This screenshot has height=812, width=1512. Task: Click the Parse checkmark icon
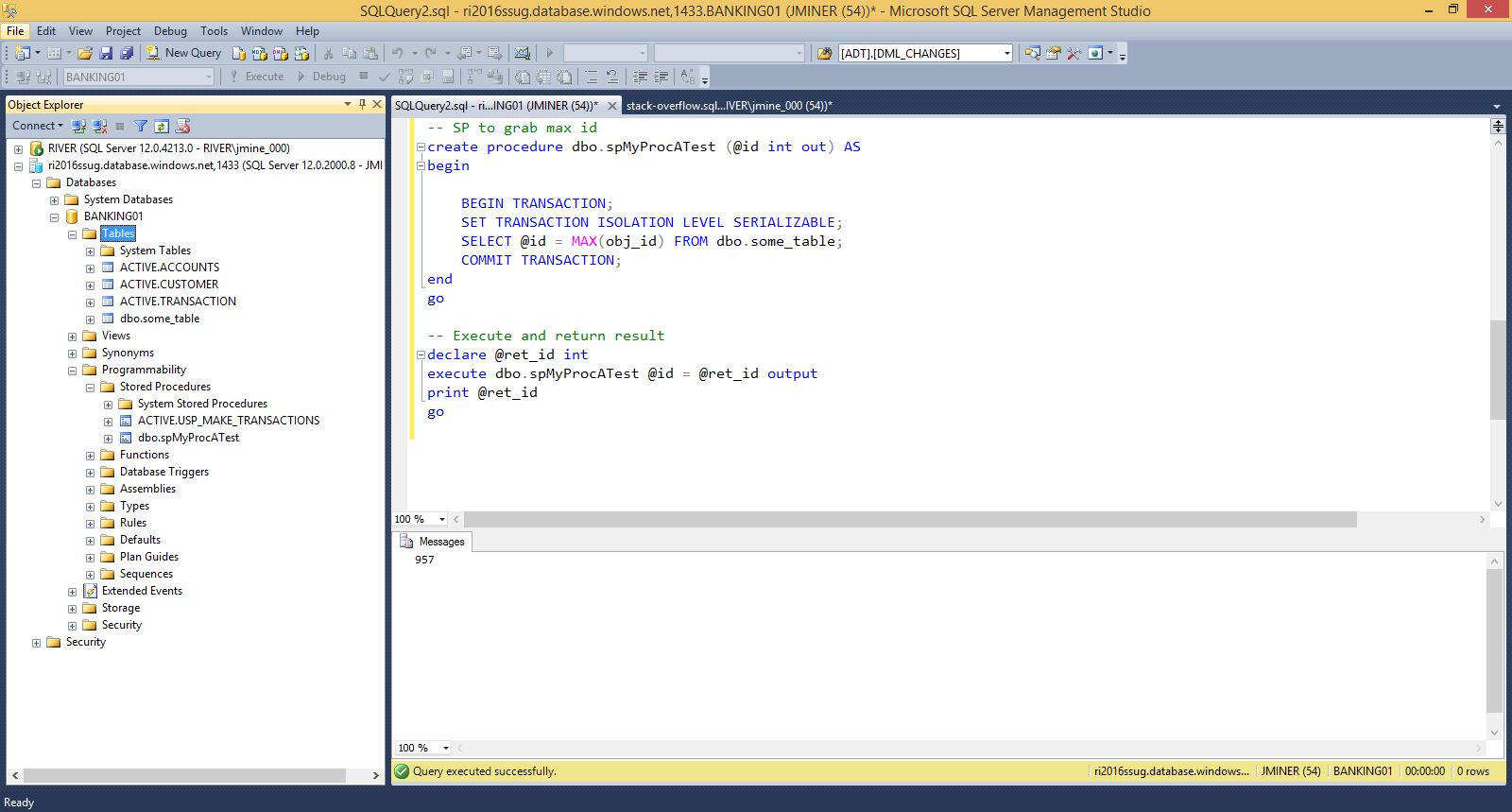point(385,77)
